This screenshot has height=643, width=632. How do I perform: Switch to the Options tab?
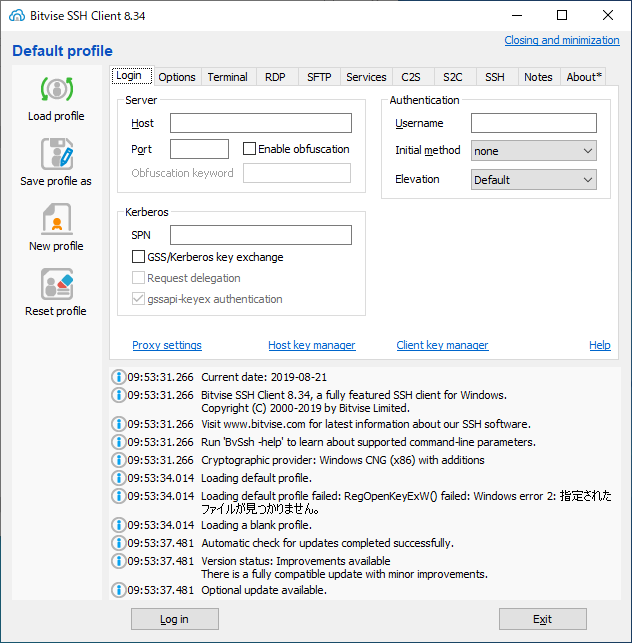pyautogui.click(x=177, y=77)
